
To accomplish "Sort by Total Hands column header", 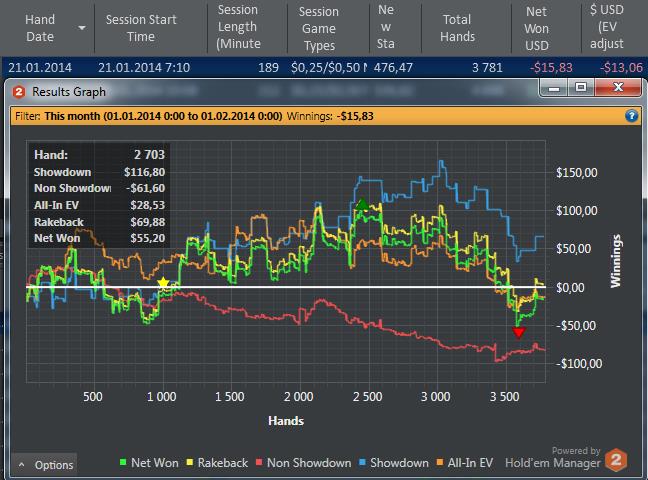I will (x=457, y=28).
